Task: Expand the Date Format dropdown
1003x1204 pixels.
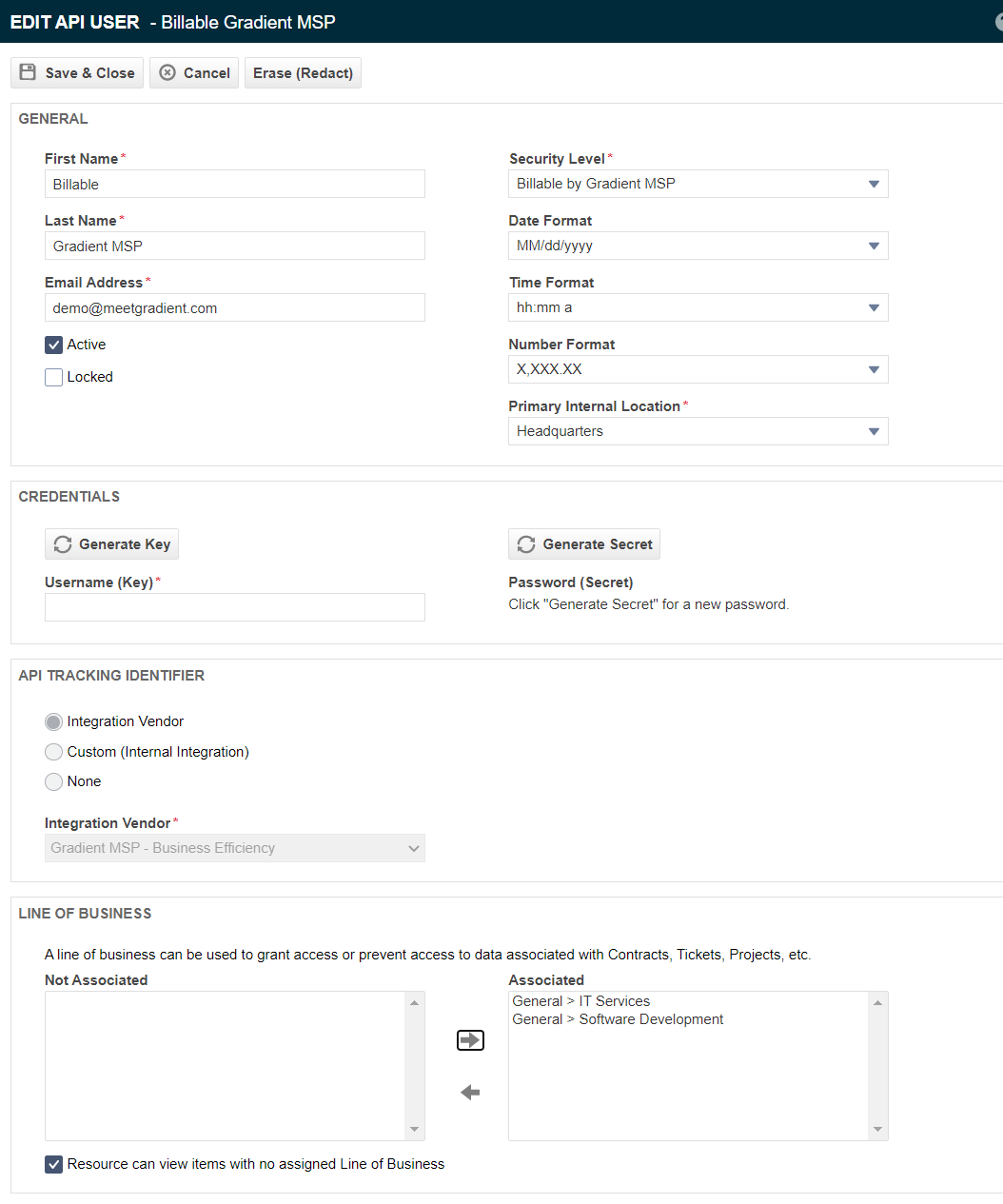Action: click(698, 246)
